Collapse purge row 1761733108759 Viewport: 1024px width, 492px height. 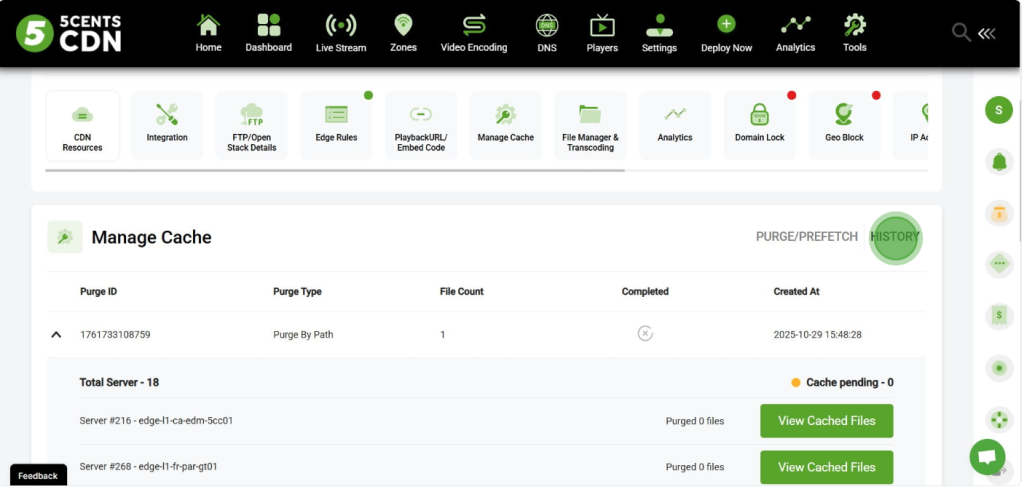click(x=56, y=335)
